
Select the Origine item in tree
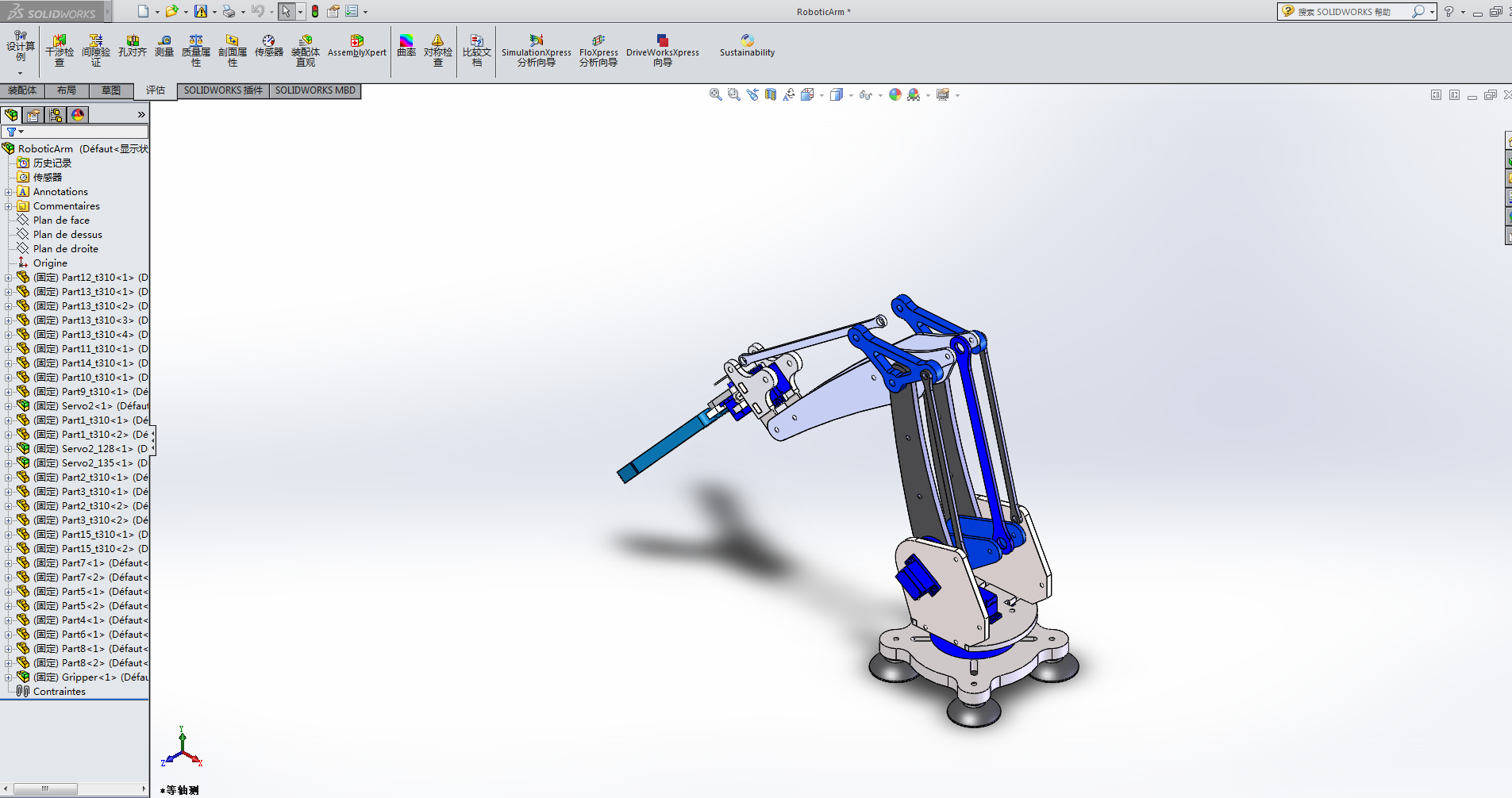pos(50,263)
